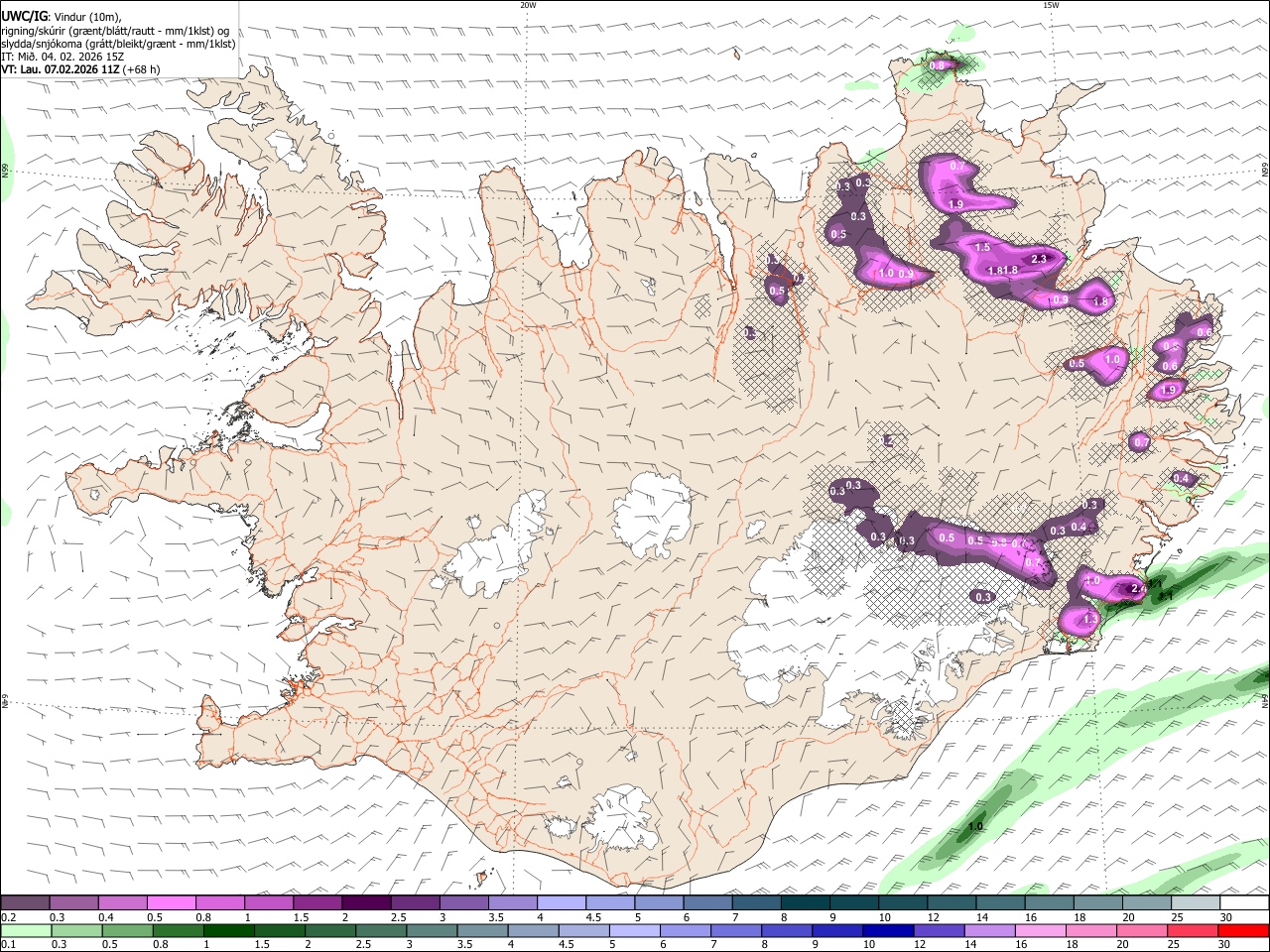The width and height of the screenshot is (1270, 952).
Task: Click the 'slydda/snjókoma' legend description line
Action: click(118, 44)
